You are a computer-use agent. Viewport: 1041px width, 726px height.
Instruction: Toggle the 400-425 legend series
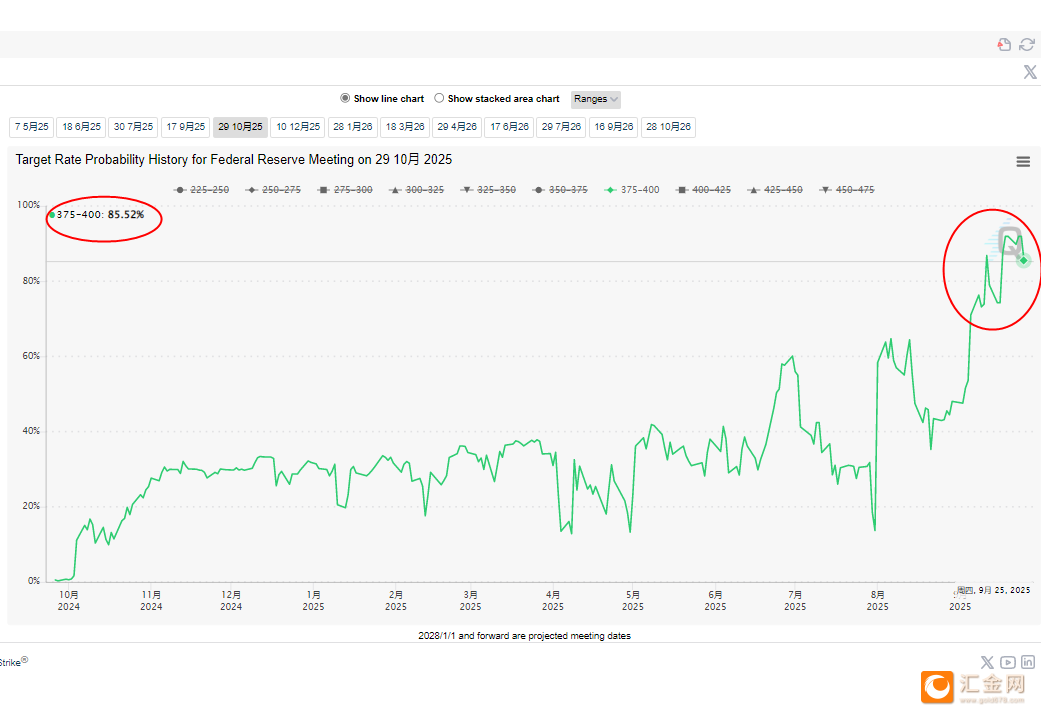point(703,190)
